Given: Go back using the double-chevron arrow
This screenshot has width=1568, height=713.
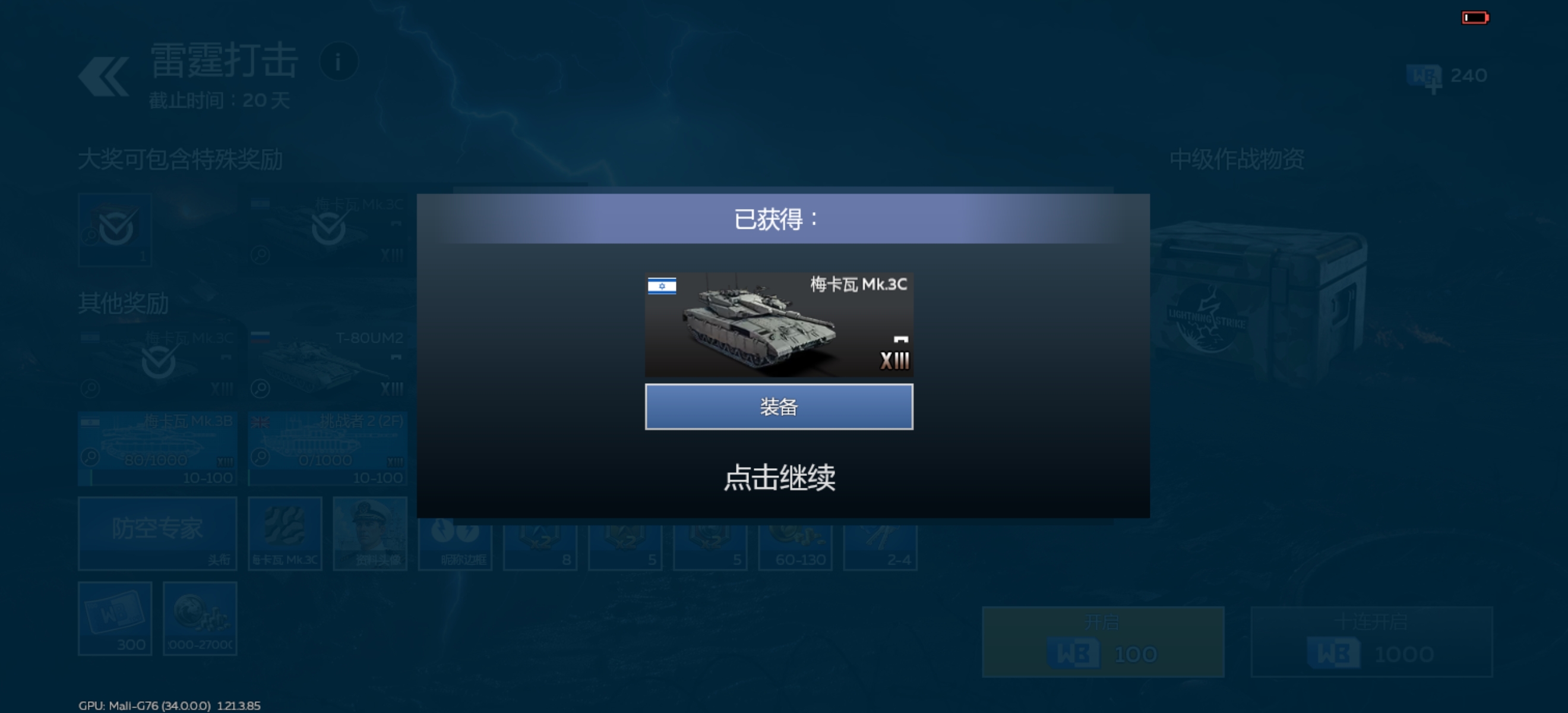Looking at the screenshot, I should click(103, 77).
